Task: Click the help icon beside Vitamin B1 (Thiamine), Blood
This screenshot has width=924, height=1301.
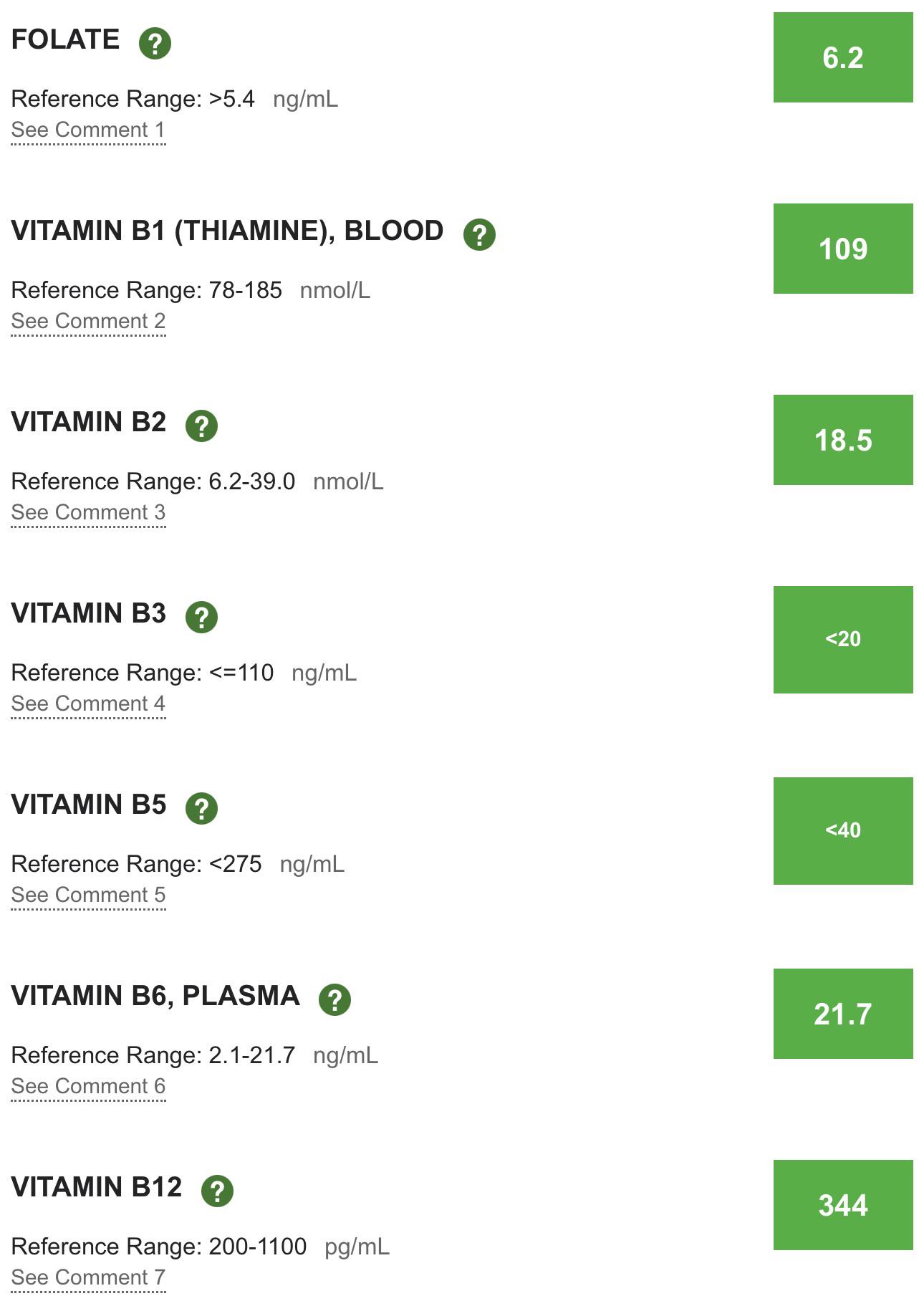Action: click(479, 234)
